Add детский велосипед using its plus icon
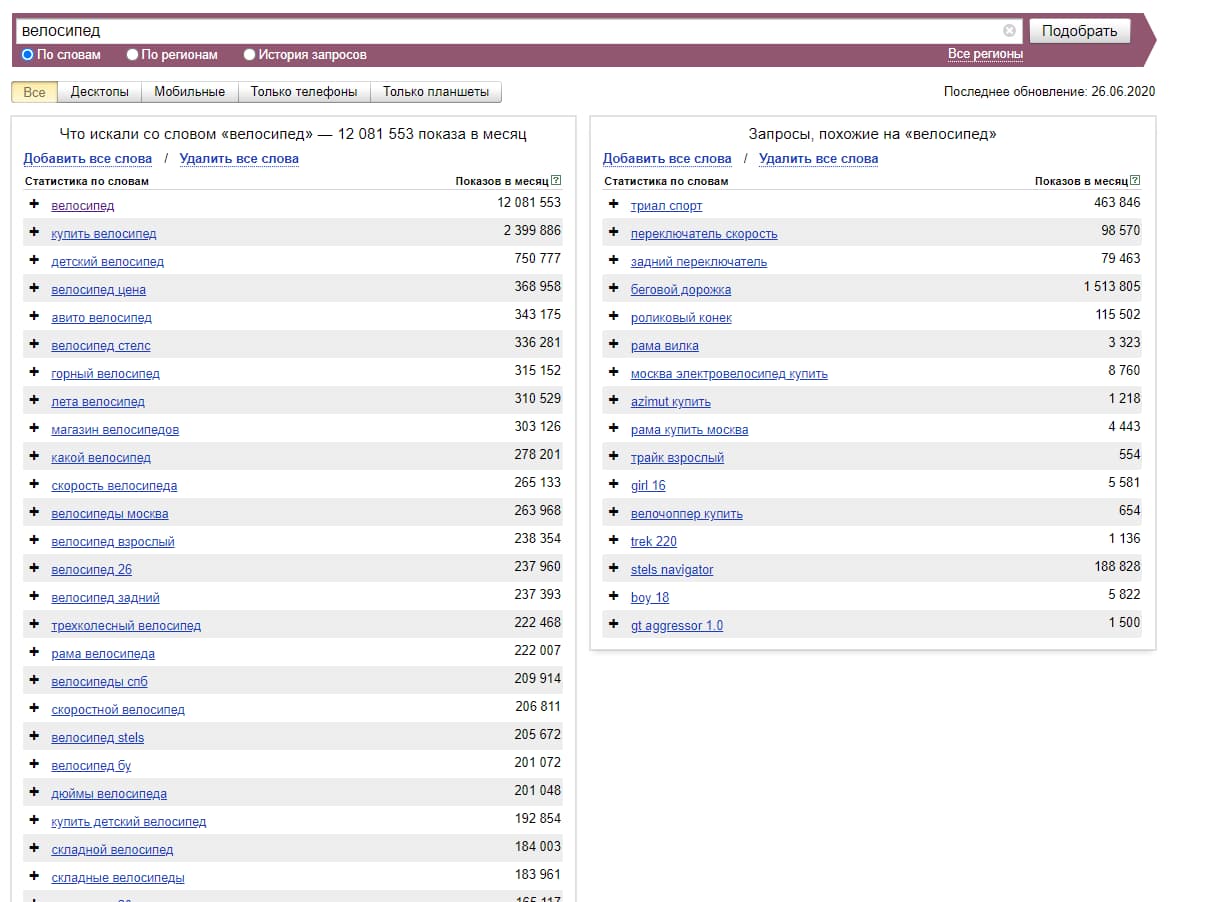Viewport: 1216px width, 902px height. [34, 260]
